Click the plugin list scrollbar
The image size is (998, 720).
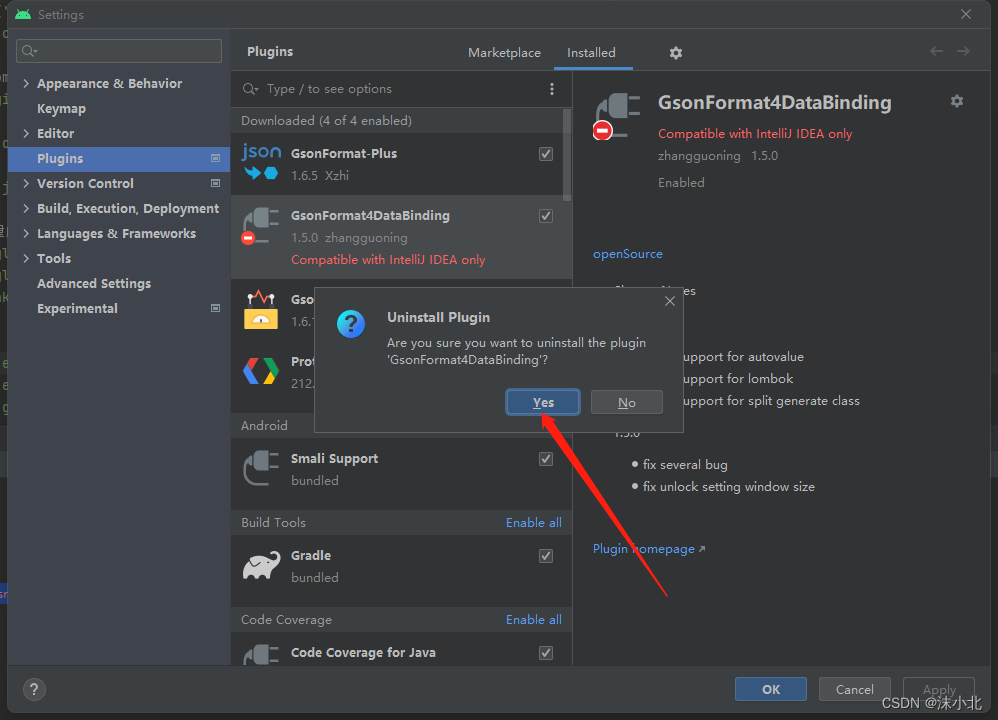point(566,155)
